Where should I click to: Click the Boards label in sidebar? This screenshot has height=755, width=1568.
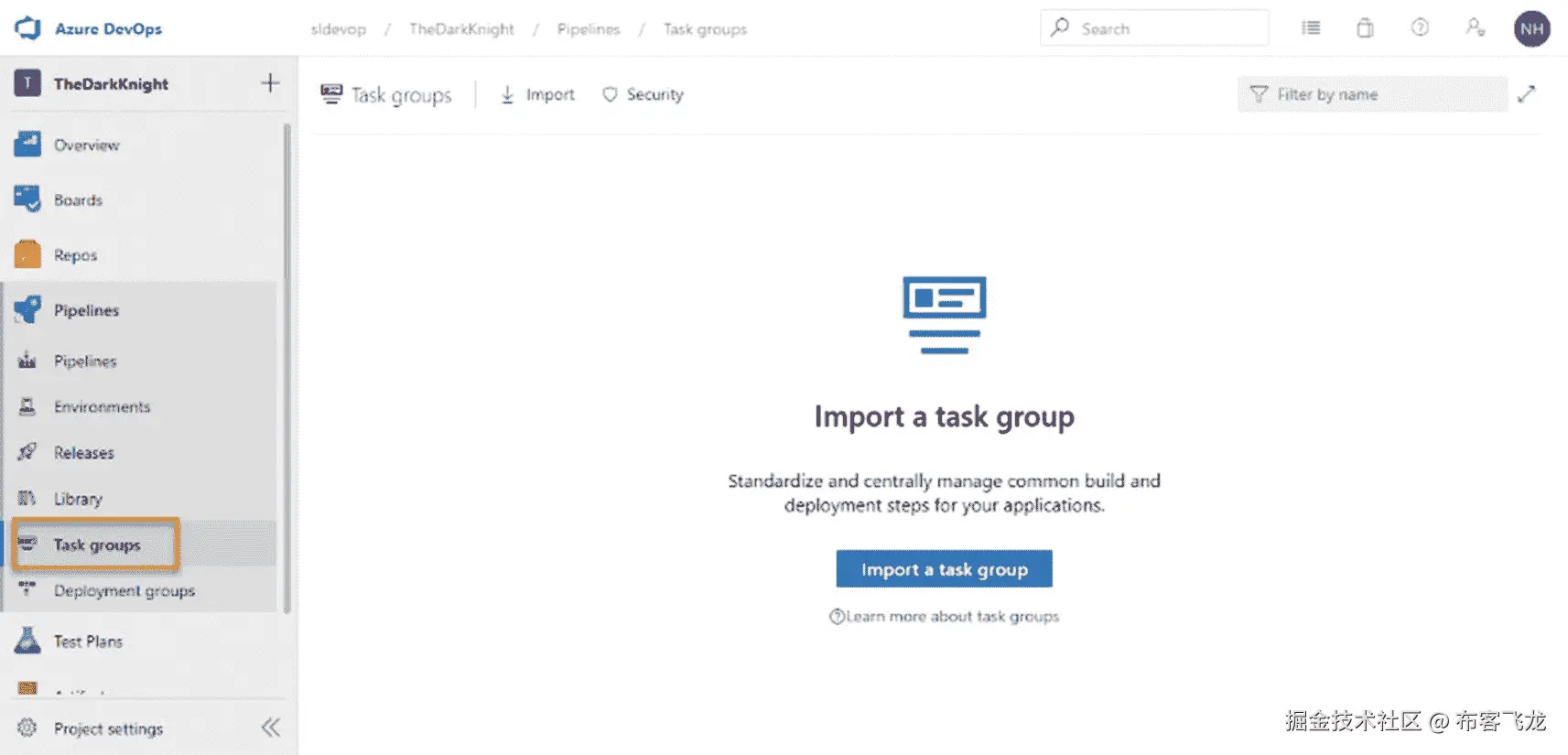click(78, 200)
